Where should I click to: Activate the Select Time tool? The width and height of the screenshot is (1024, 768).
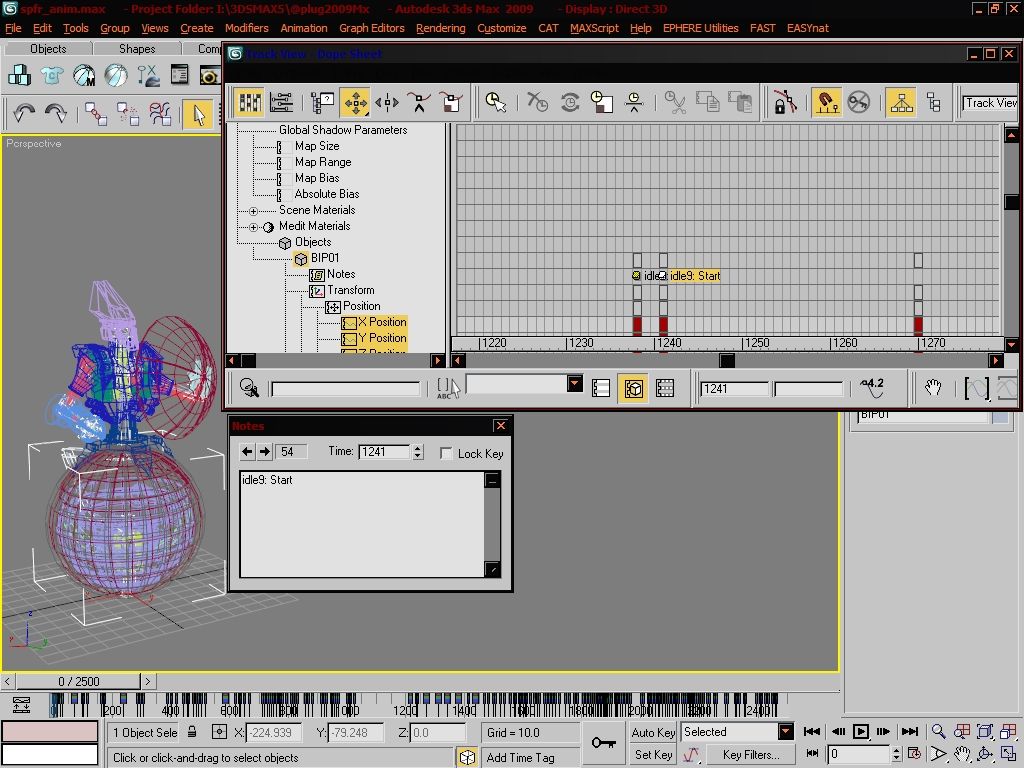click(x=496, y=103)
